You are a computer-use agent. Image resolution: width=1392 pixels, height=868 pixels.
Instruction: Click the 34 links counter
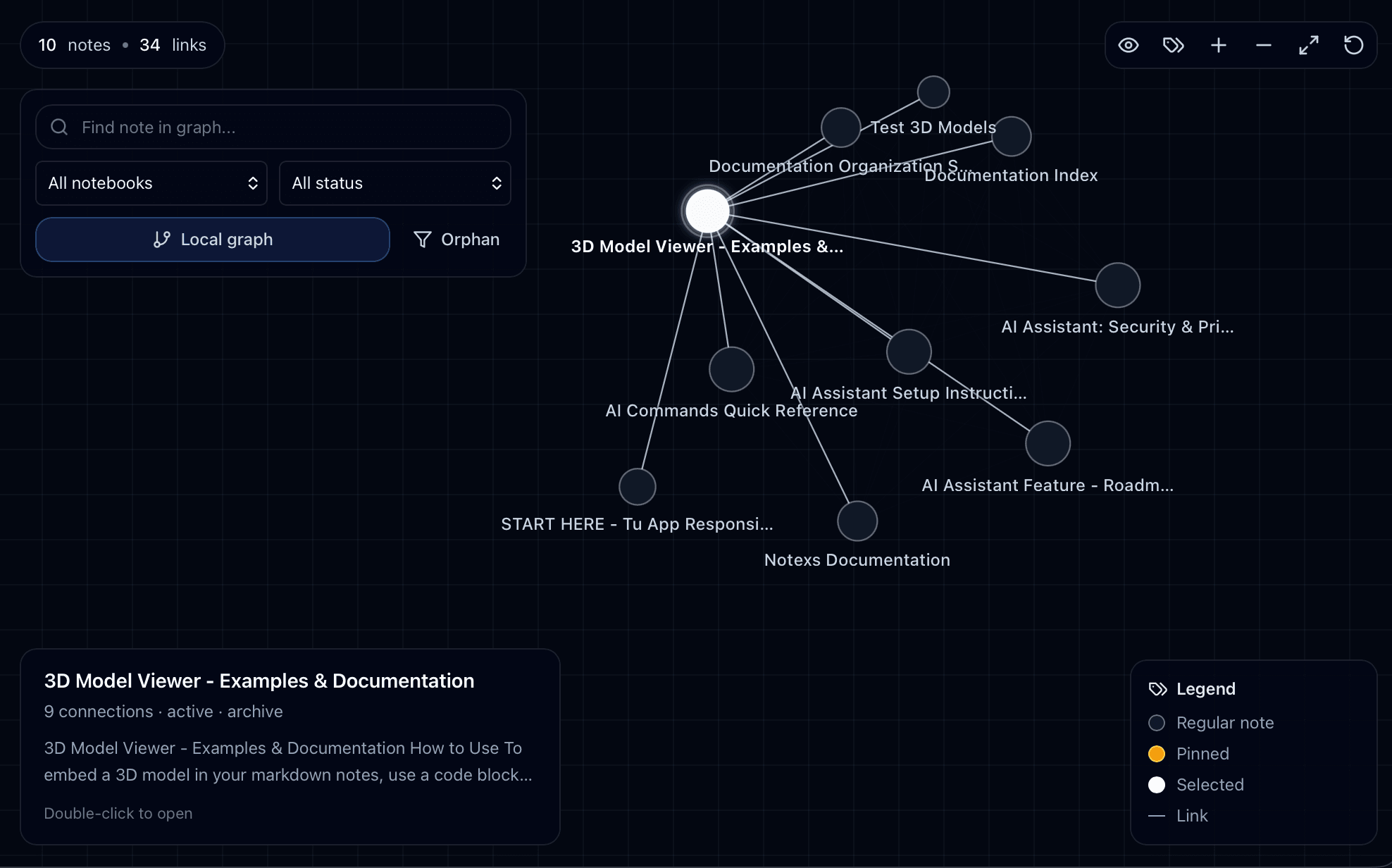click(173, 45)
